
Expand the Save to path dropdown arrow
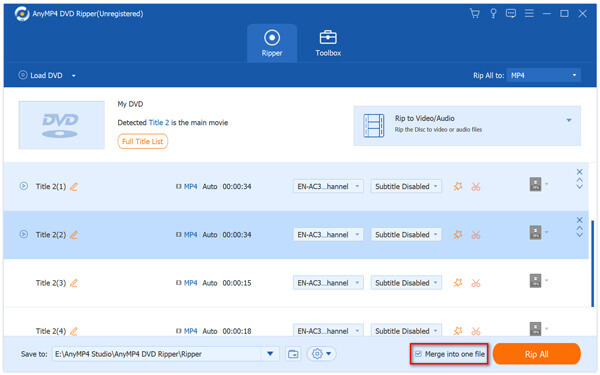(x=270, y=354)
